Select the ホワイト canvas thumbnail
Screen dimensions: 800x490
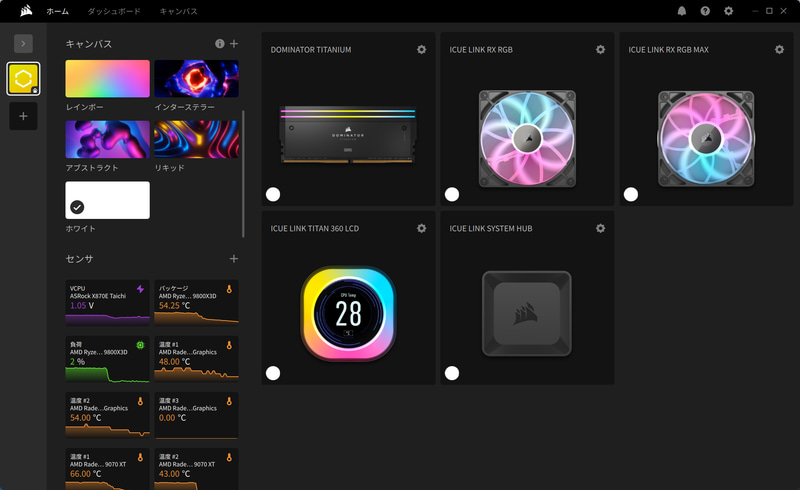pos(108,200)
